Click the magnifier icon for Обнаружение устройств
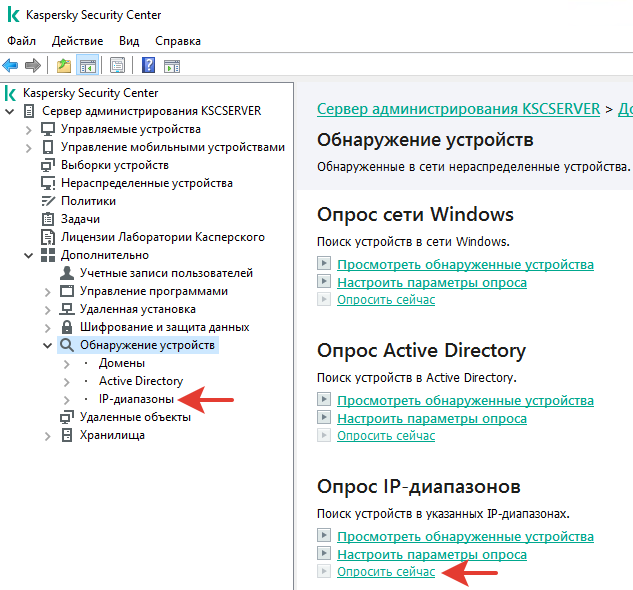 click(67, 345)
